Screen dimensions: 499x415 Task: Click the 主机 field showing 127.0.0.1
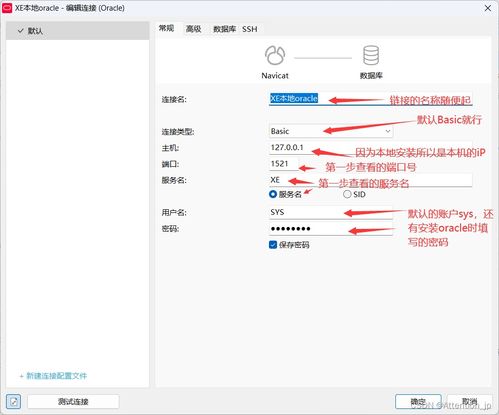(x=371, y=148)
